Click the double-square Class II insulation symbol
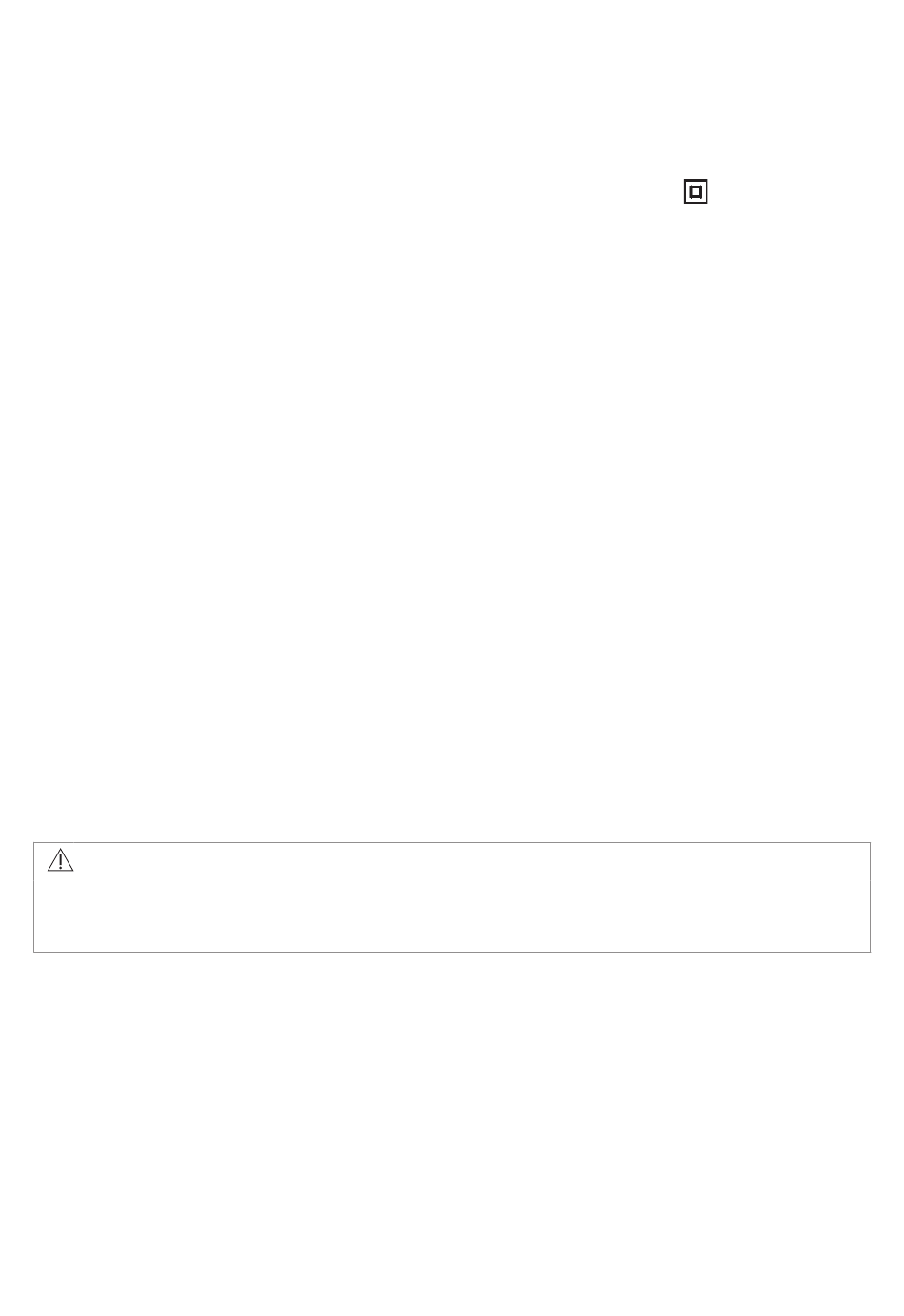Image resolution: width=904 pixels, height=1316 pixels. [696, 192]
